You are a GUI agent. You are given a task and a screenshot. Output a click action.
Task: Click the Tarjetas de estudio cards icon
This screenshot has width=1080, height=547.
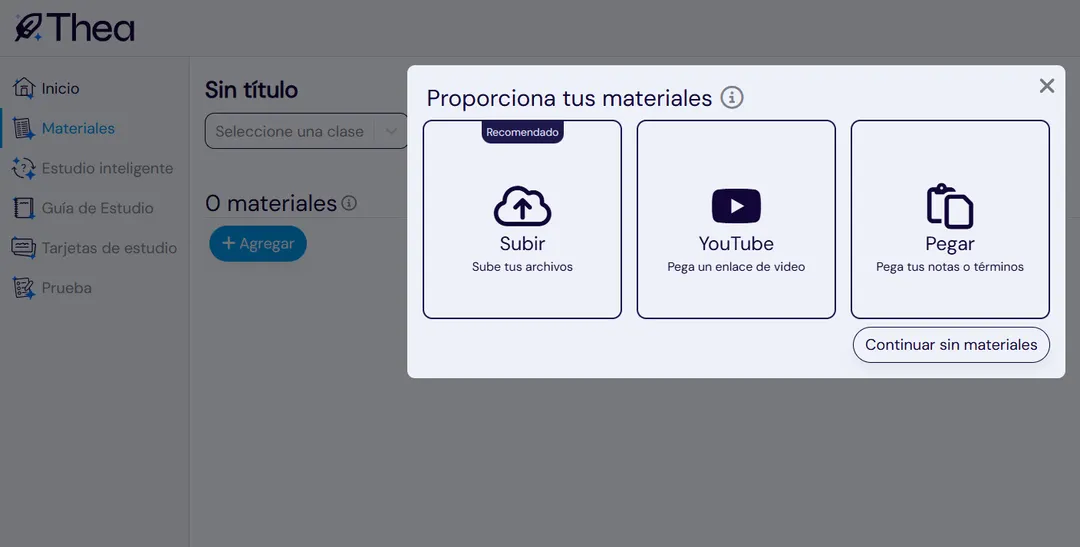pos(23,248)
